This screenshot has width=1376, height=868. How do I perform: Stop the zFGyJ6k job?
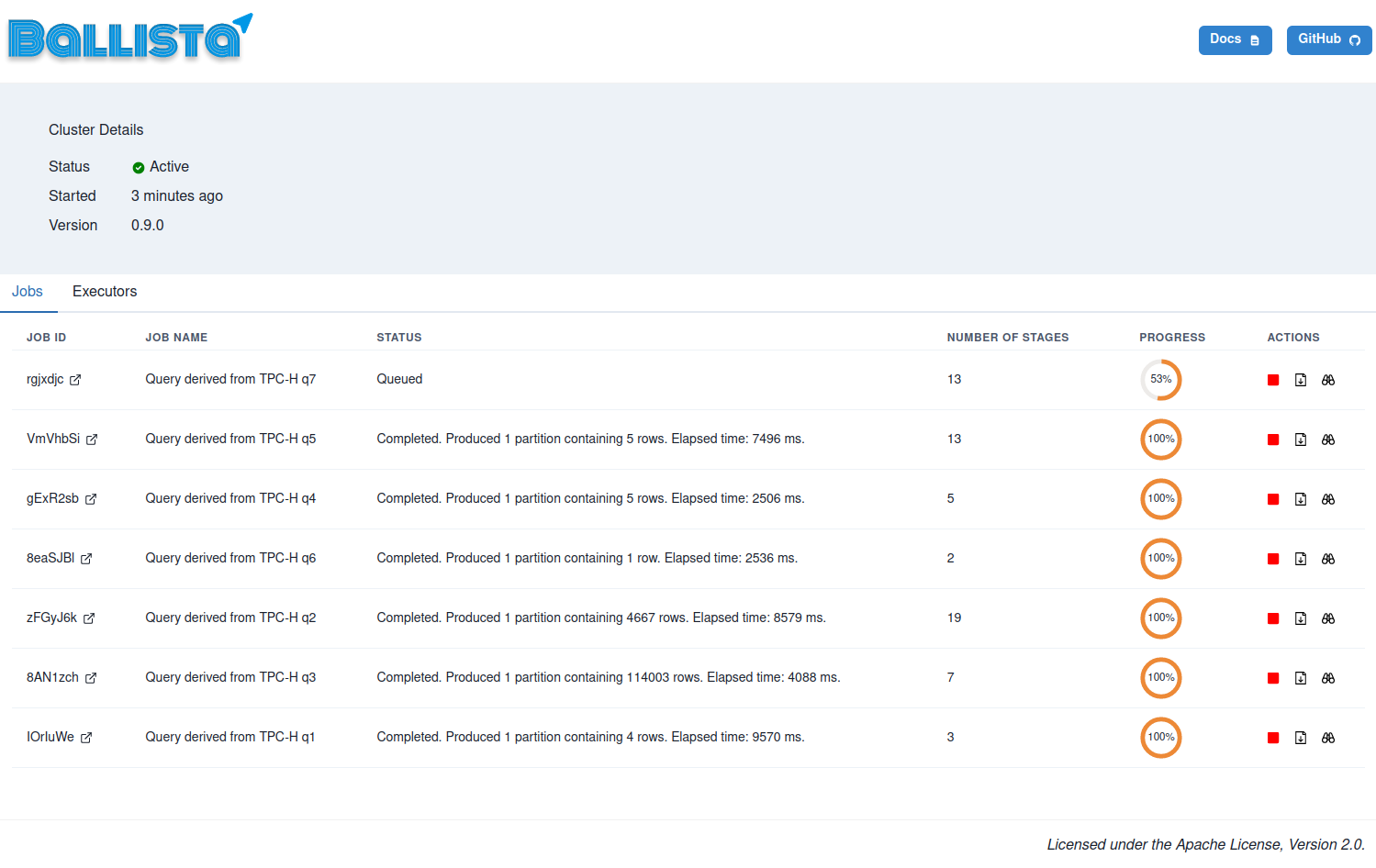1273,618
